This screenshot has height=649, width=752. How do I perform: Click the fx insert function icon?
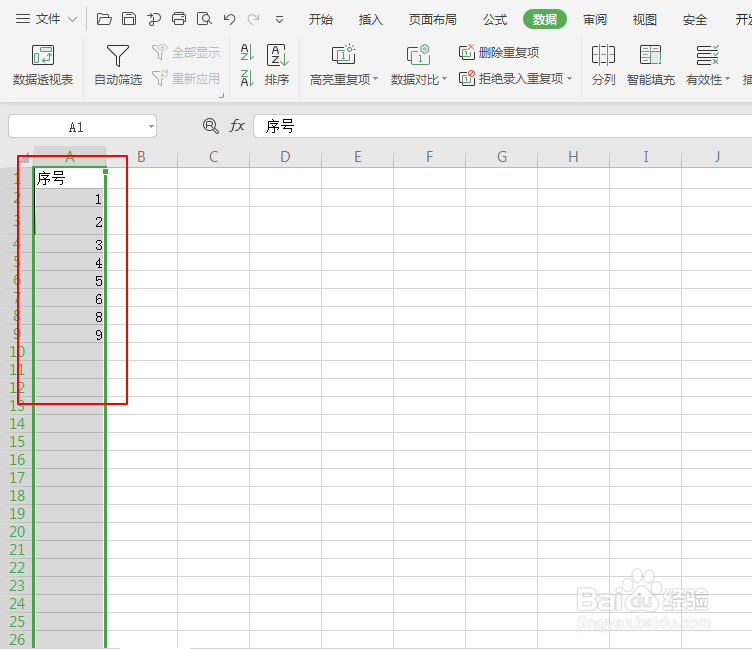point(237,126)
